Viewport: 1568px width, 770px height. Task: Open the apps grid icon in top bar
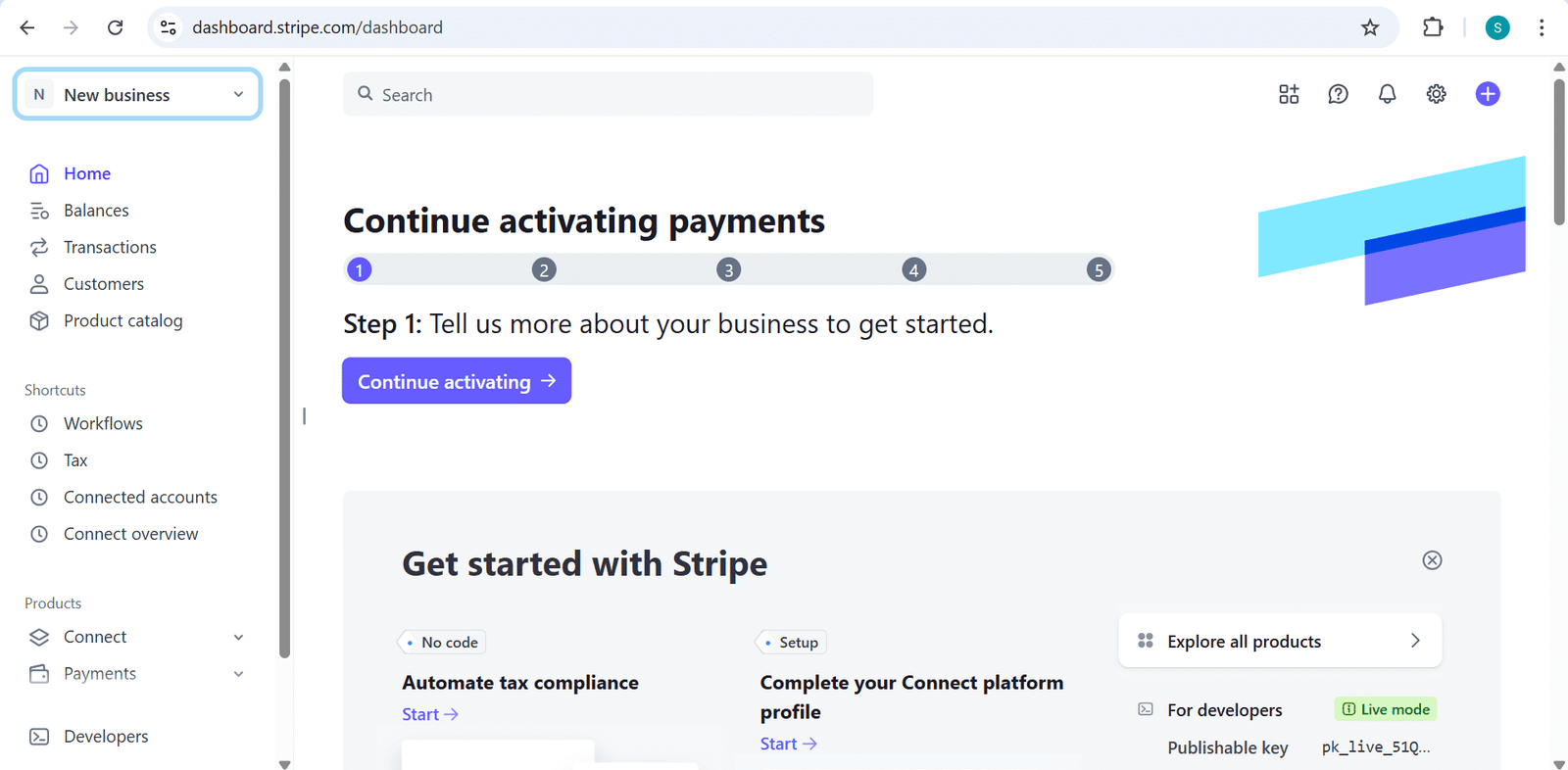pos(1289,94)
